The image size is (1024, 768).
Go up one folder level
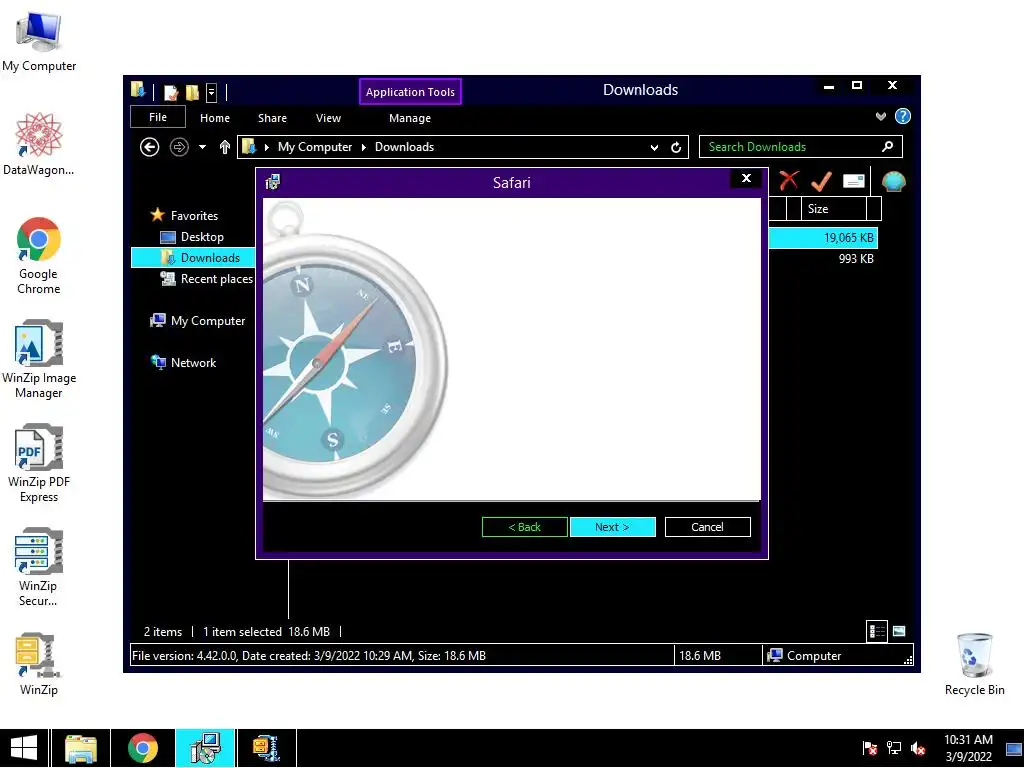point(225,147)
